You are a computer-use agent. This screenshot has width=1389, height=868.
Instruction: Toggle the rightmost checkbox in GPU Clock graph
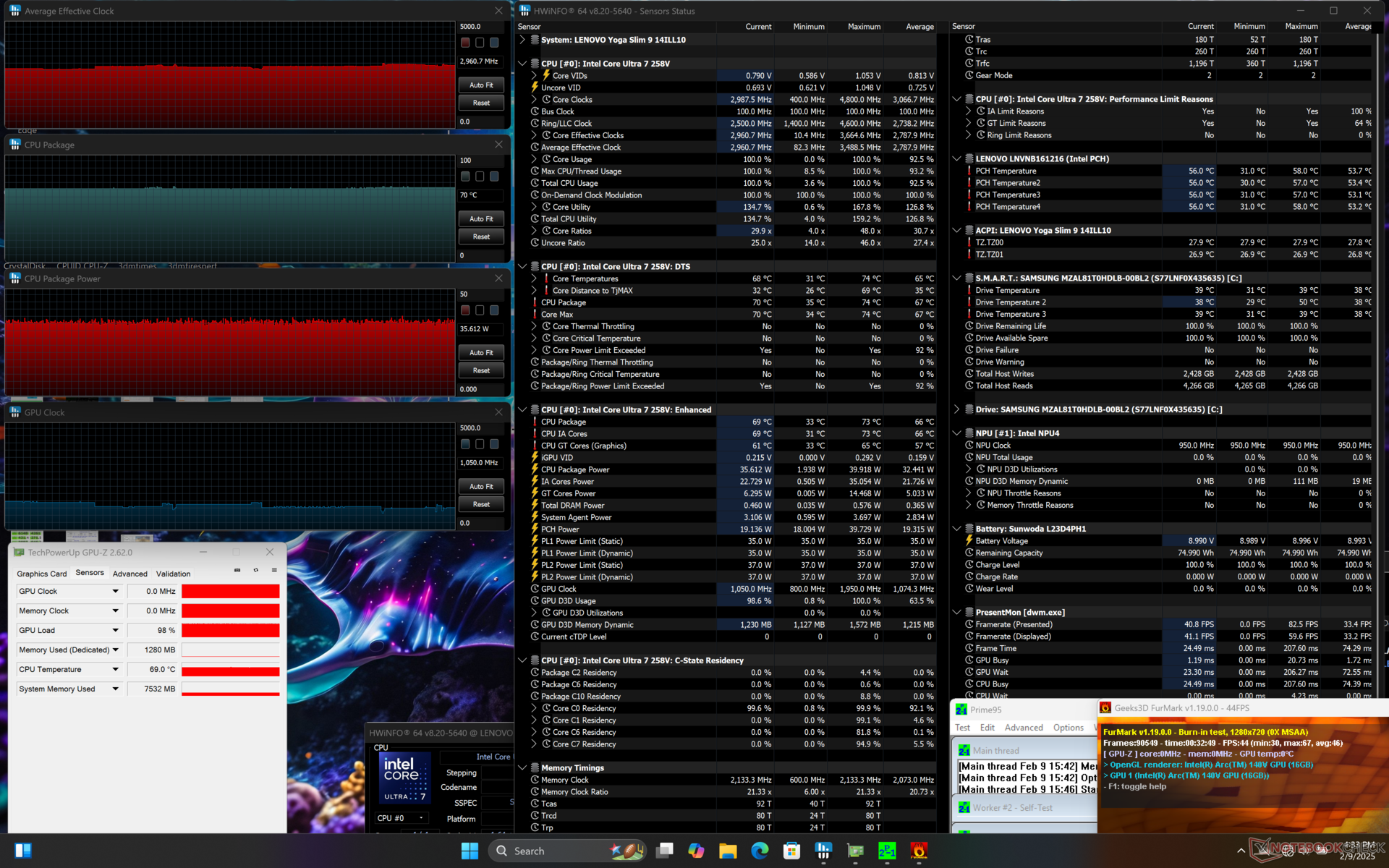point(494,444)
